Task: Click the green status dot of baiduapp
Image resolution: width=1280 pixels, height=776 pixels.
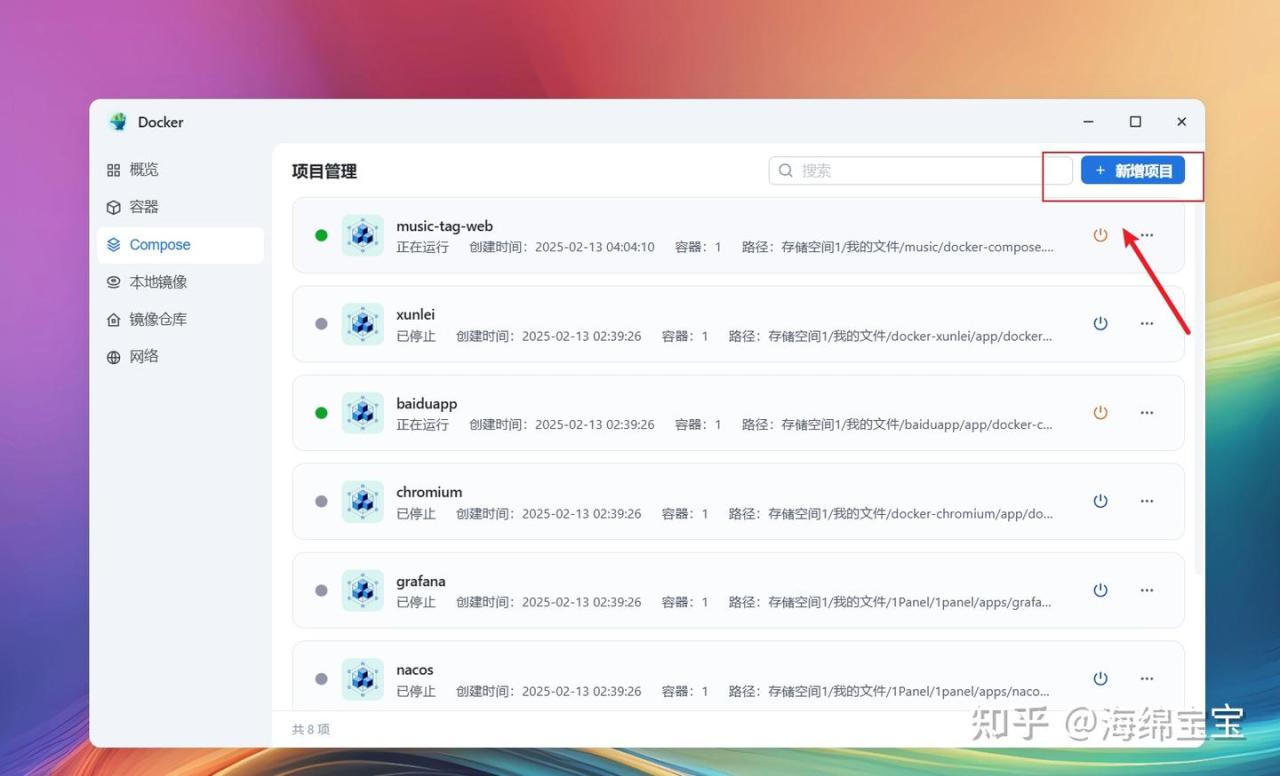Action: [321, 412]
